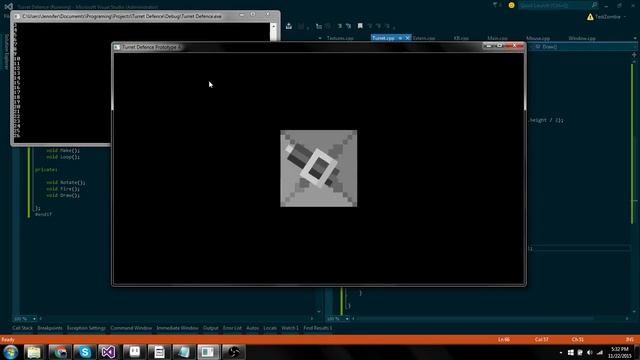Expand the tab list arrow before Textures.cpp
This screenshot has width=640, height=360.
pyautogui.click(x=320, y=38)
